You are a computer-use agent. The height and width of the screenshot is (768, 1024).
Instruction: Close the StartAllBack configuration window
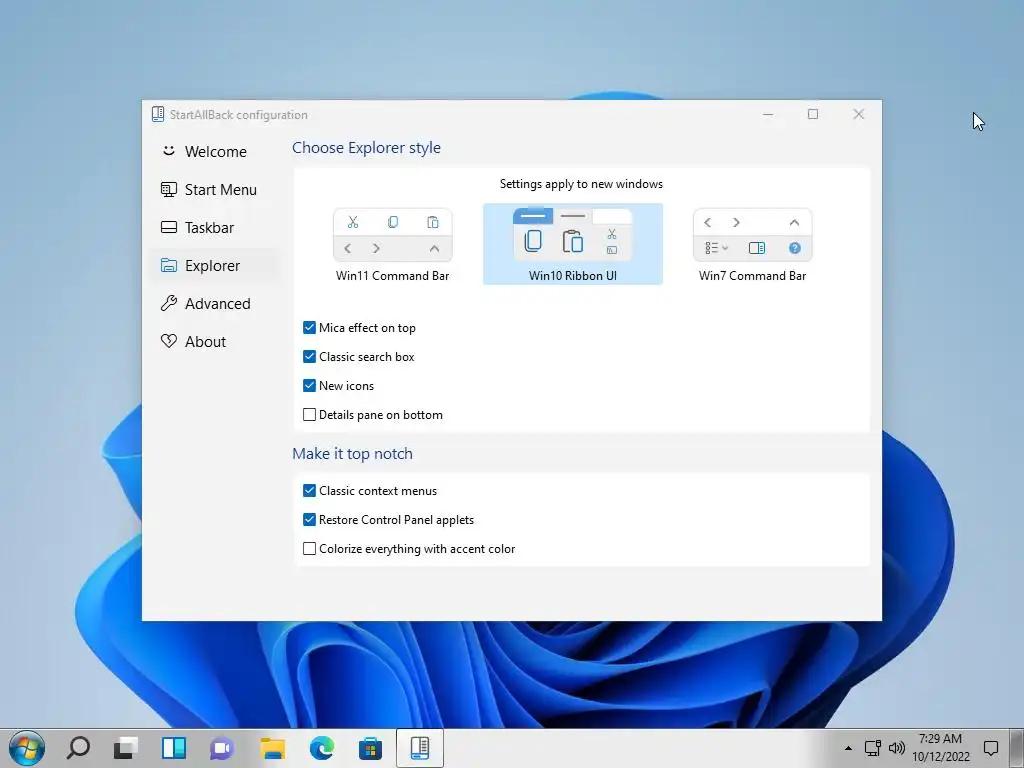859,114
